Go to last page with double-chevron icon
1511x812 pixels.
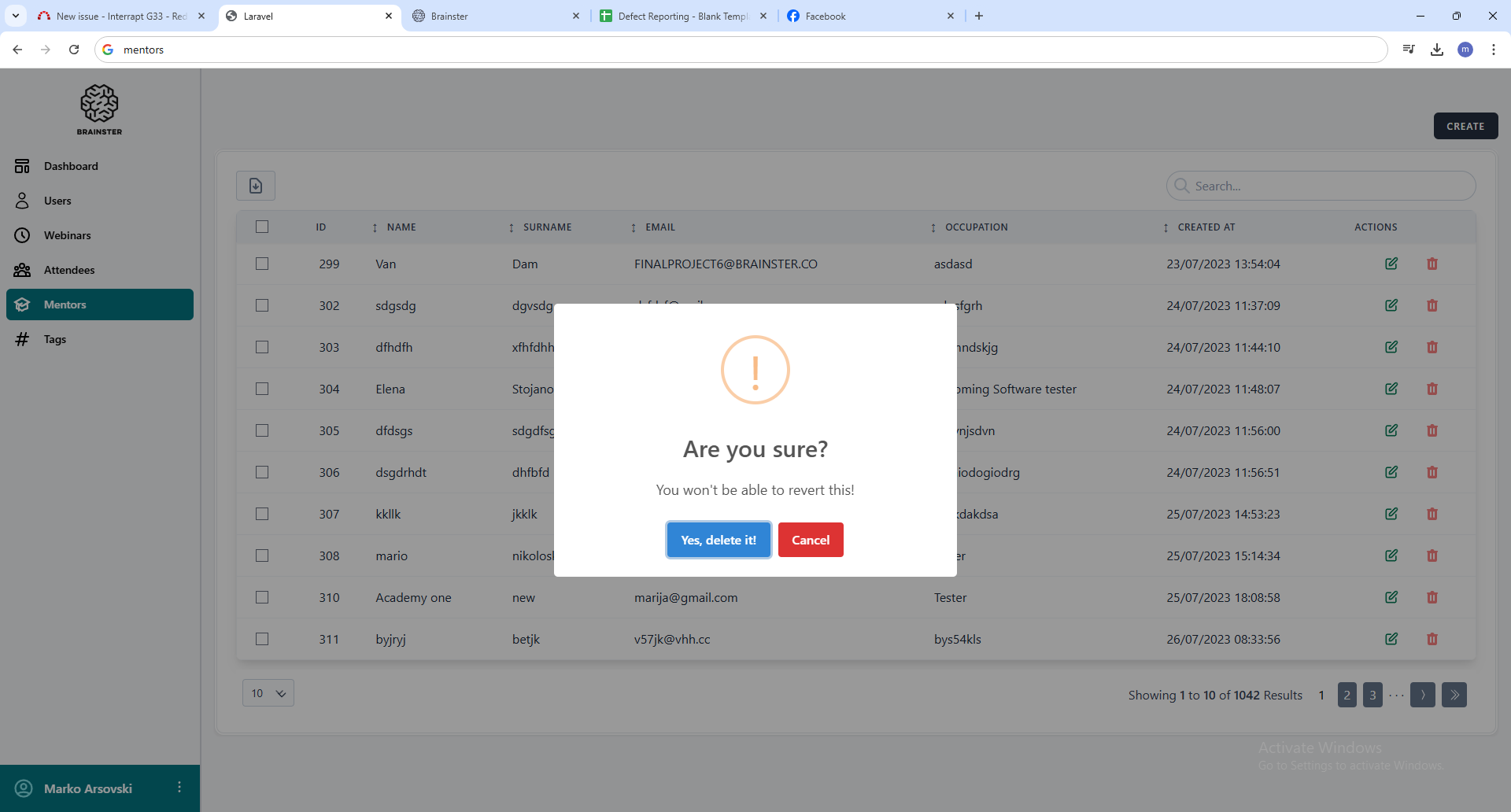point(1454,695)
